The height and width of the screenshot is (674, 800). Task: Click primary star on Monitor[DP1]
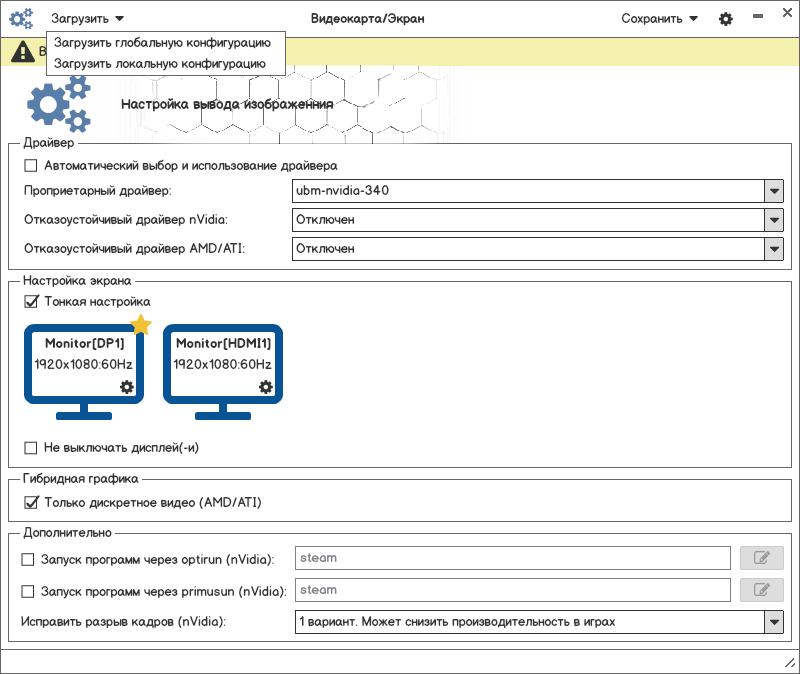(141, 325)
